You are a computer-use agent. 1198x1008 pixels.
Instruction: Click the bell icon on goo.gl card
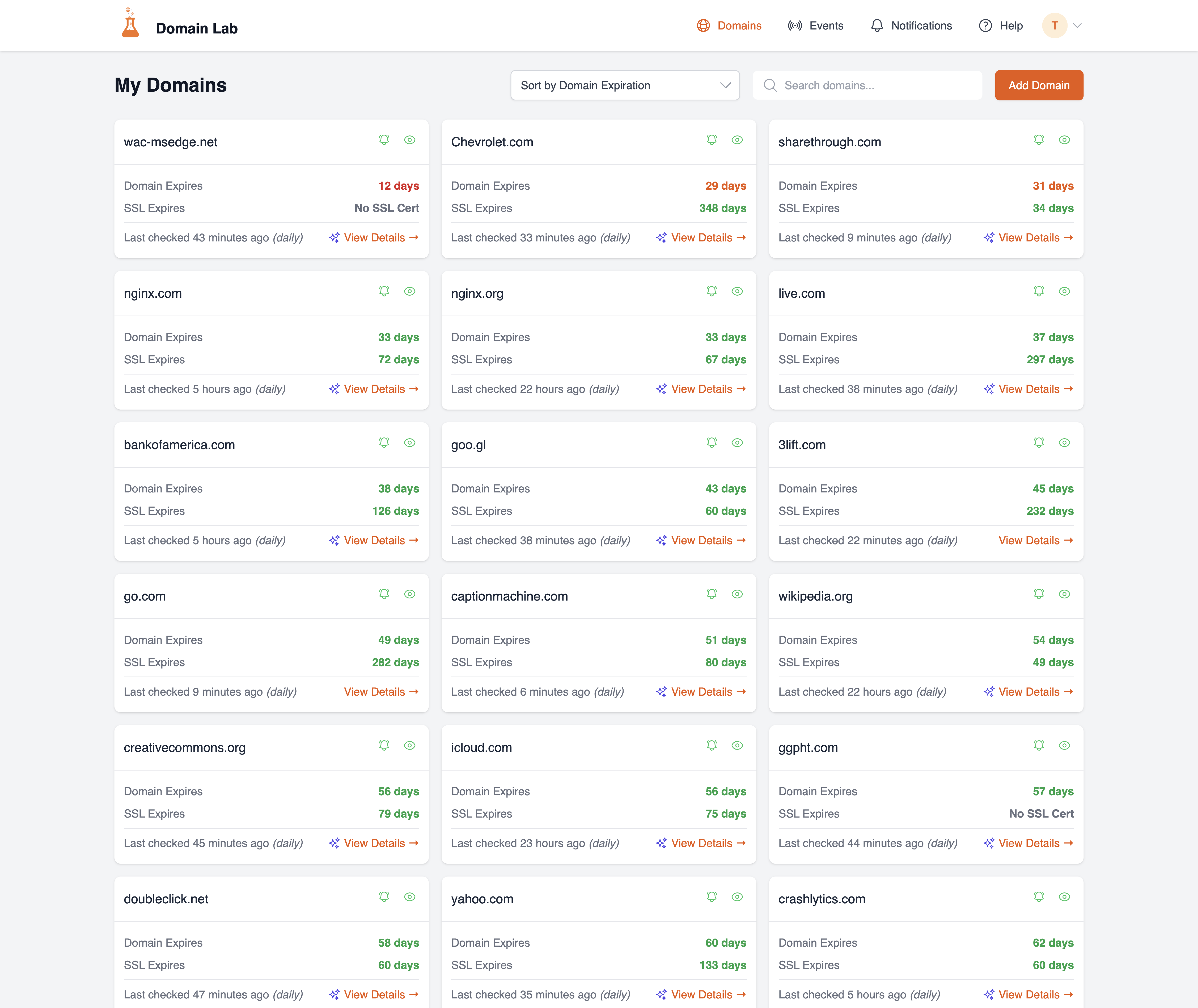[711, 442]
